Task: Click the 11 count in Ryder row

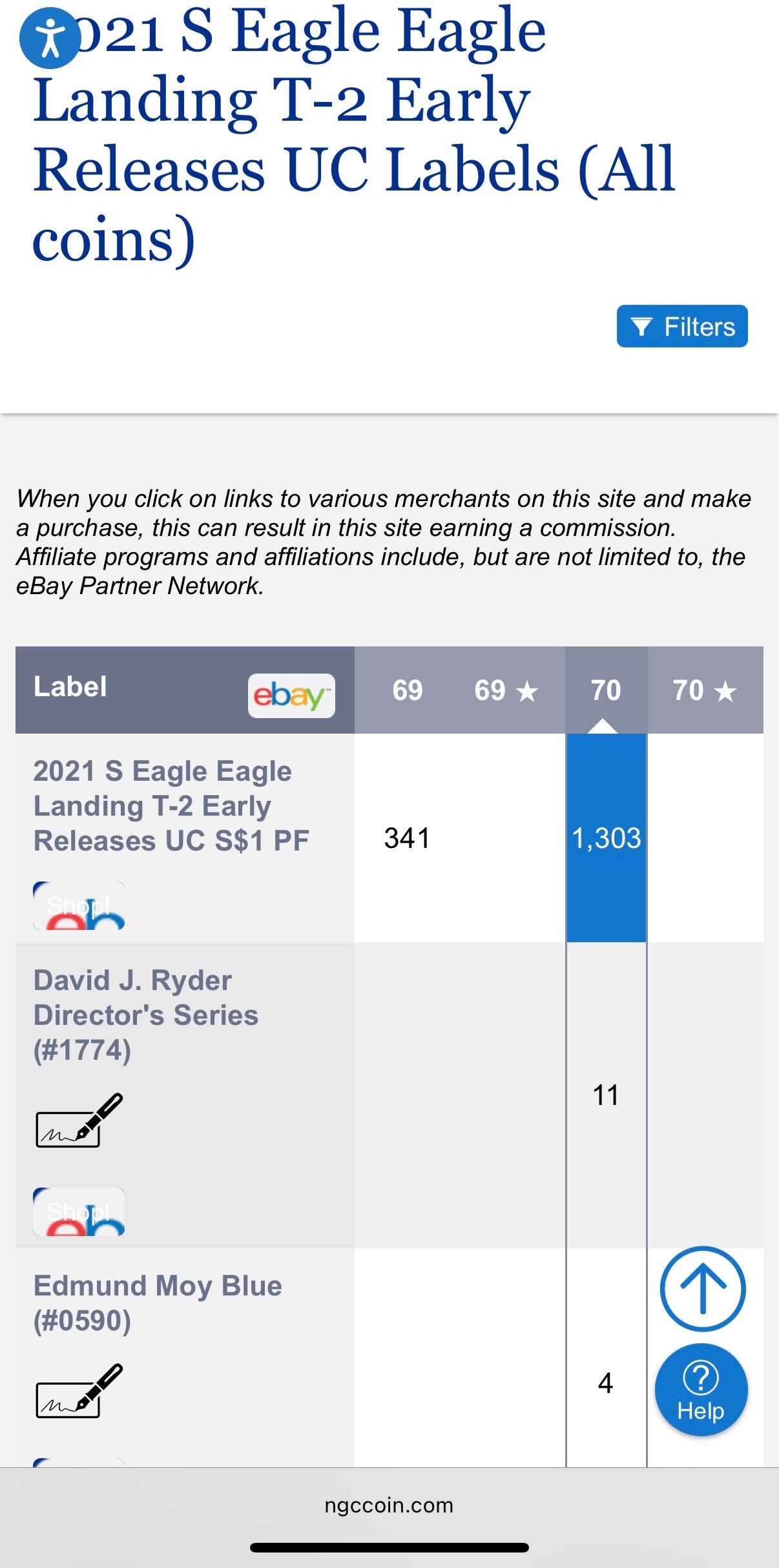Action: tap(606, 1095)
